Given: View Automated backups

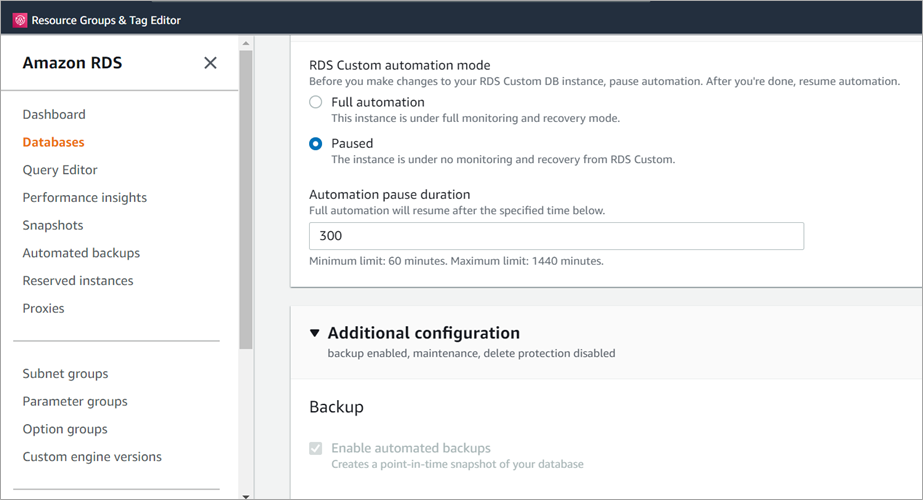Looking at the screenshot, I should [81, 253].
